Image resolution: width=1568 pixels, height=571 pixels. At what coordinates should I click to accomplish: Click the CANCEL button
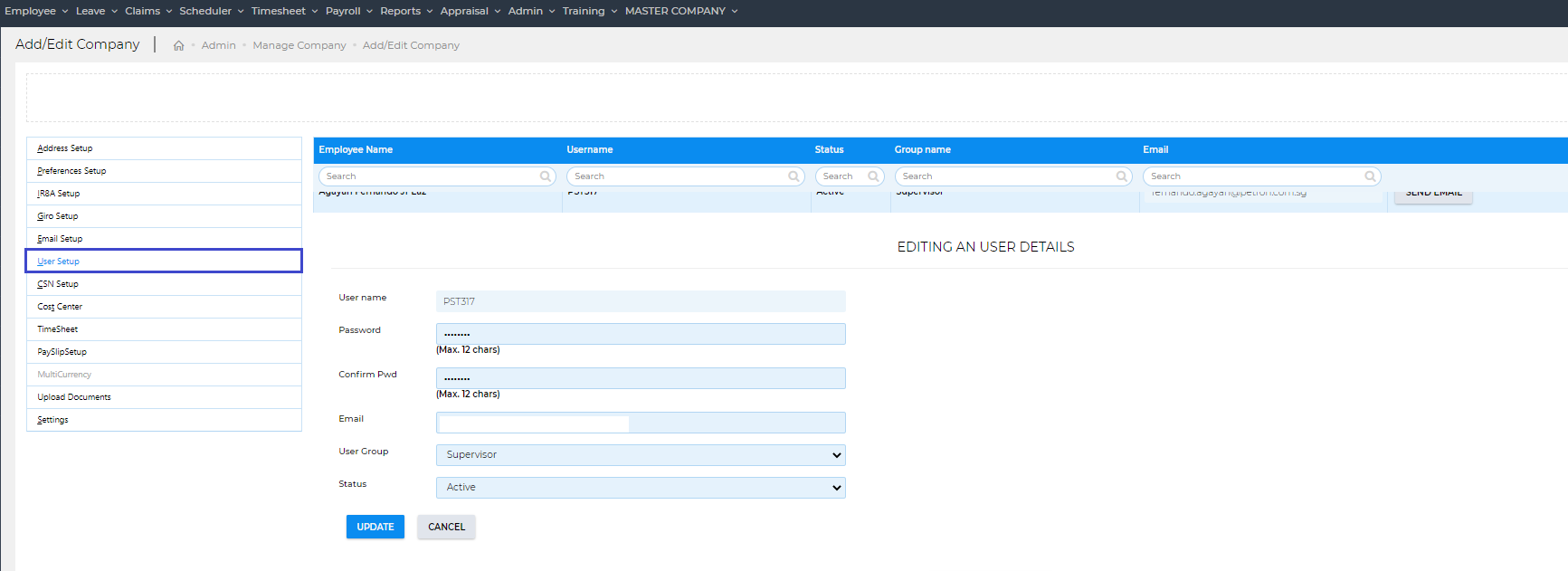pos(447,527)
